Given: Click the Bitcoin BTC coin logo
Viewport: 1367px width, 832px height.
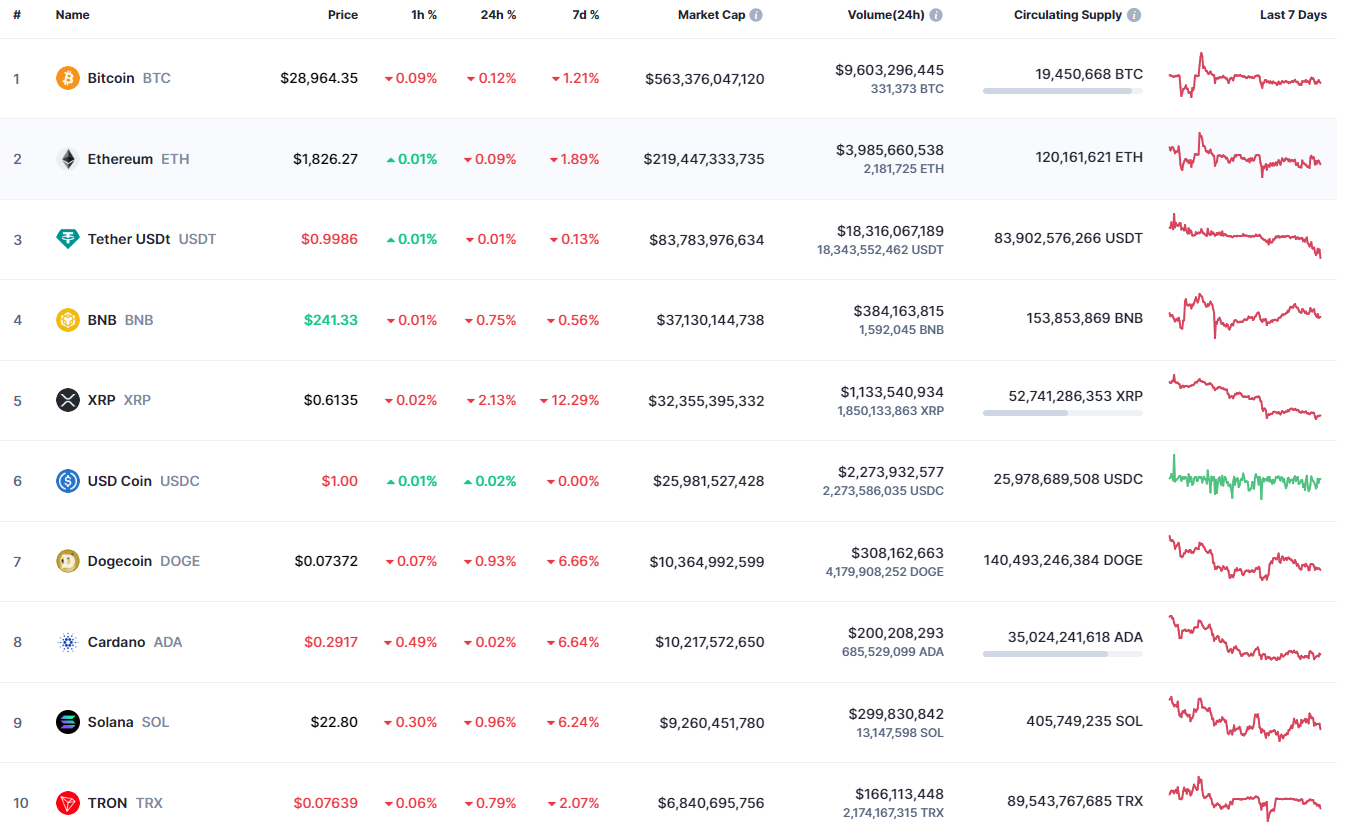Looking at the screenshot, I should (66, 77).
